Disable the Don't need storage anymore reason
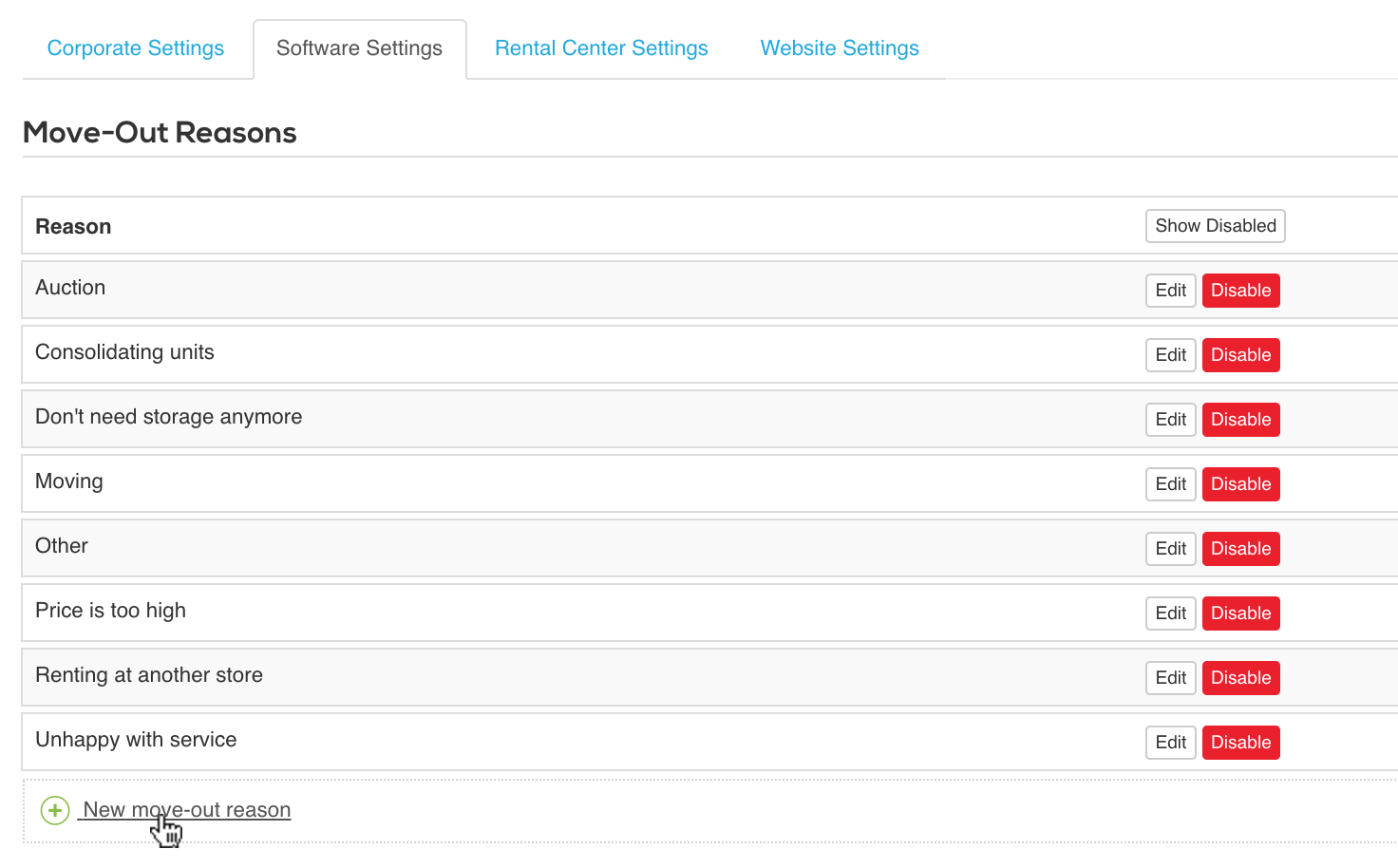This screenshot has height=868, width=1398. 1240,420
